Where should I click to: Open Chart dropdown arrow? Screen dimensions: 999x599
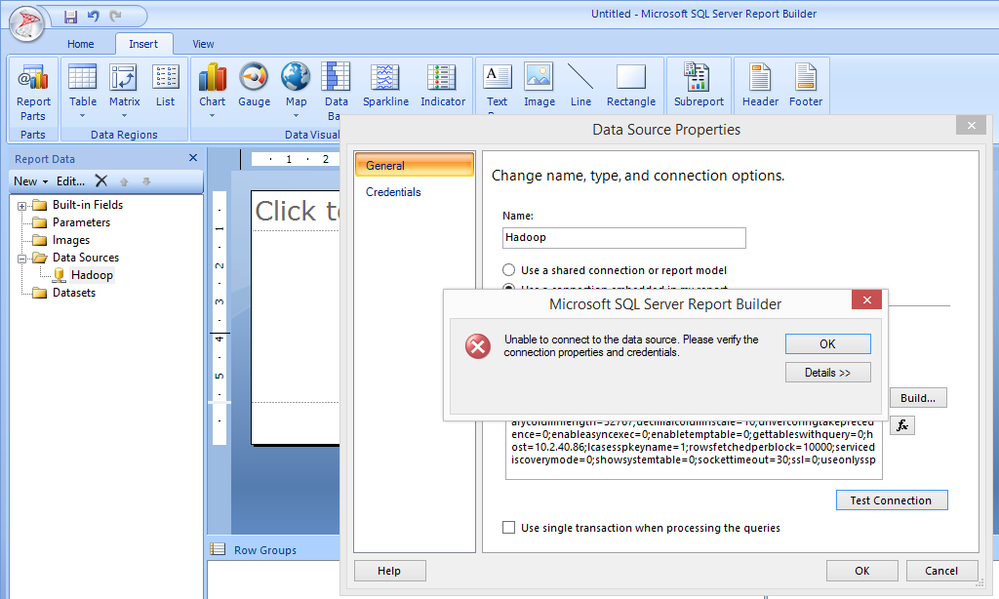[x=212, y=116]
